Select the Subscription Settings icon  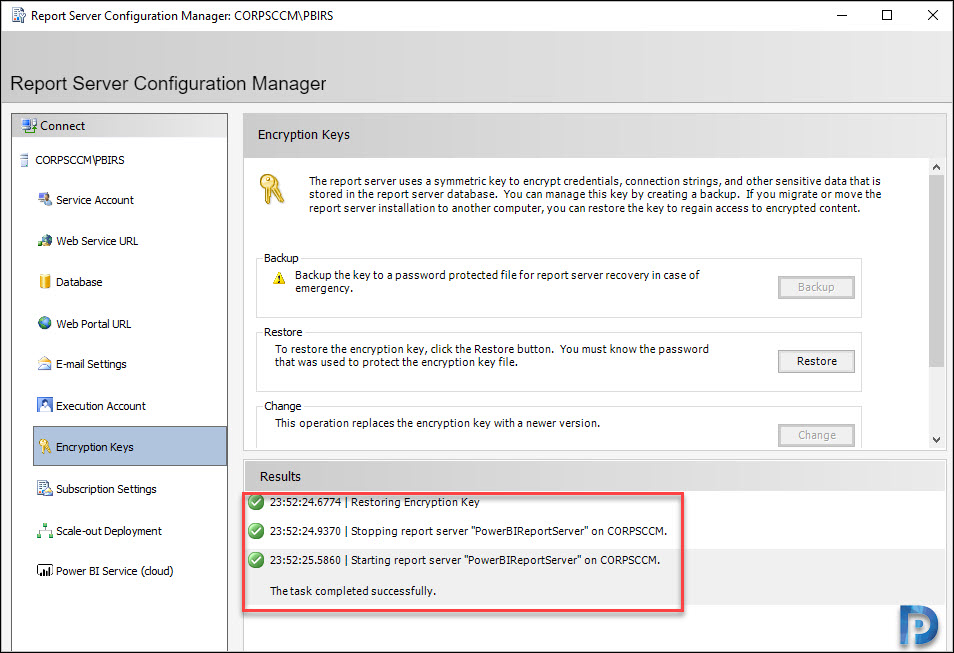(x=44, y=488)
